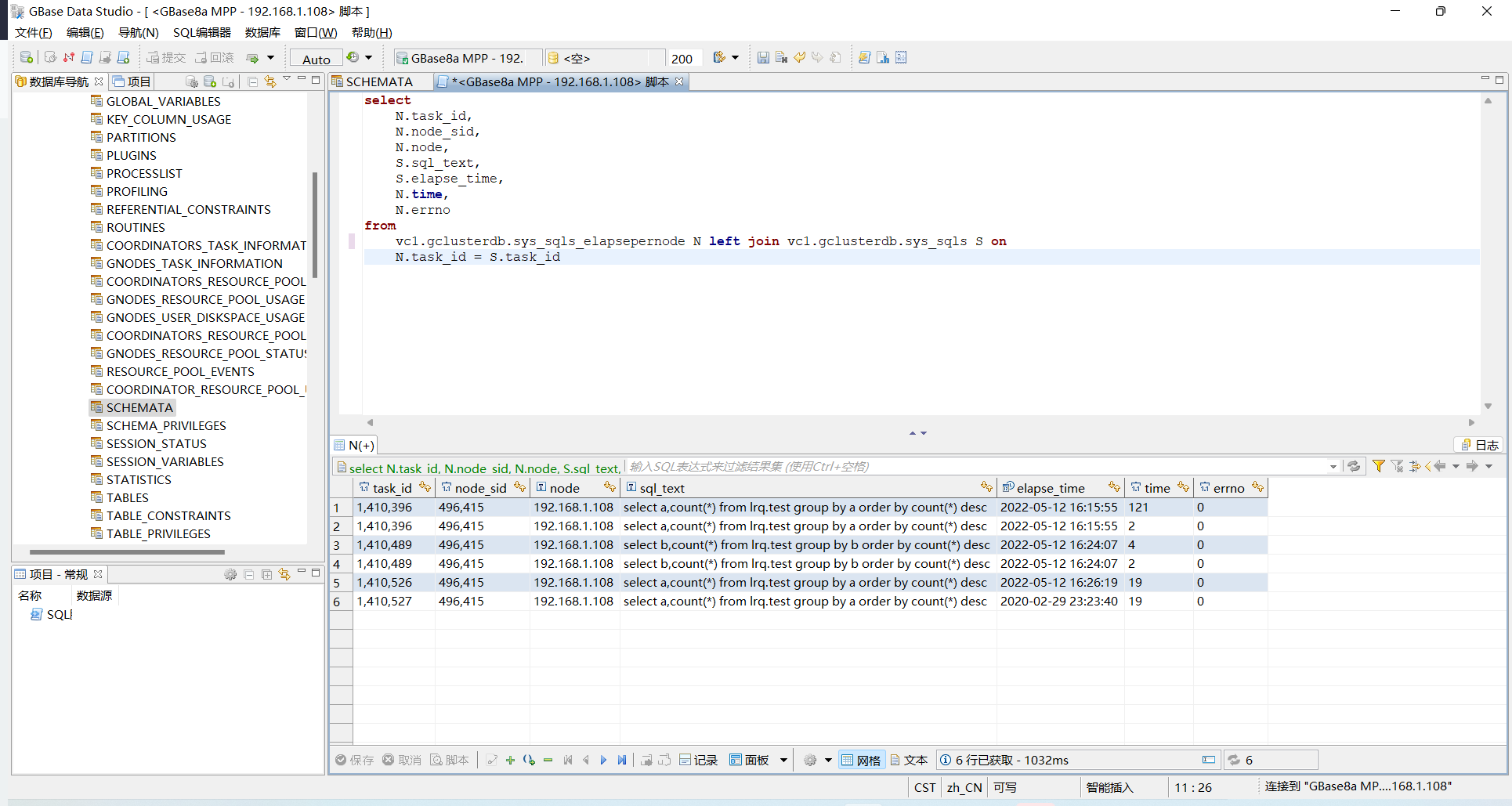Open the navigator view menu triangle

tap(287, 79)
